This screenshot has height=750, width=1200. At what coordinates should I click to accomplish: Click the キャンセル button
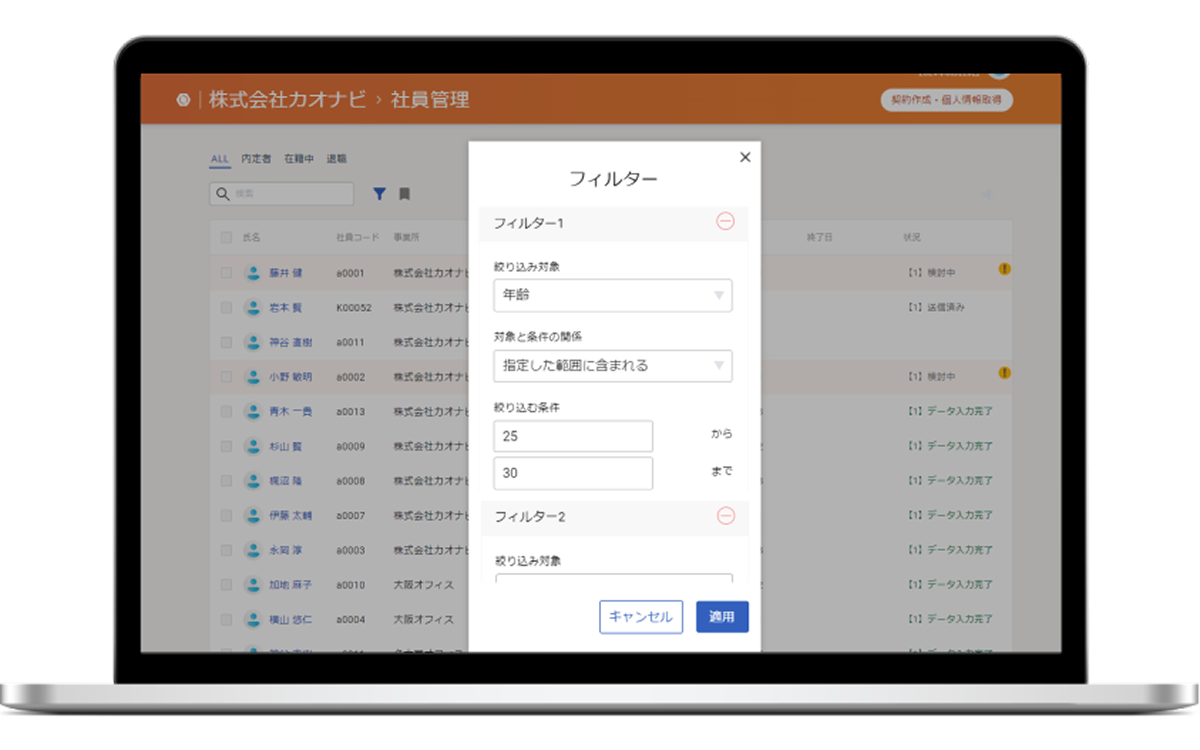tap(641, 617)
